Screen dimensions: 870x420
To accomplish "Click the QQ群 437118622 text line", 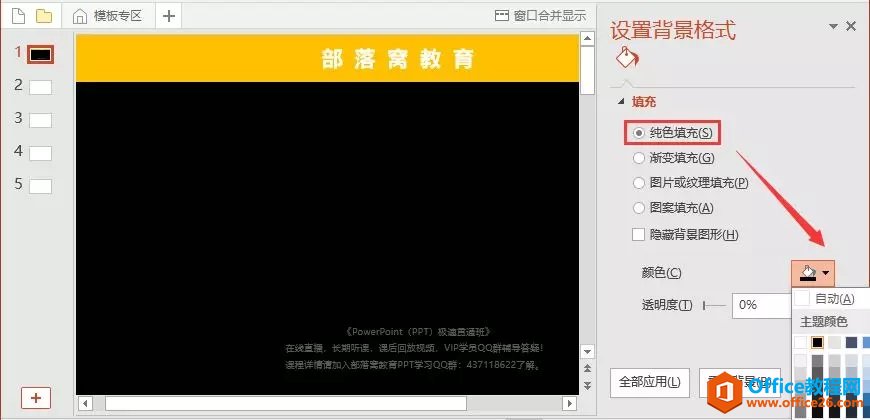I will [413, 365].
